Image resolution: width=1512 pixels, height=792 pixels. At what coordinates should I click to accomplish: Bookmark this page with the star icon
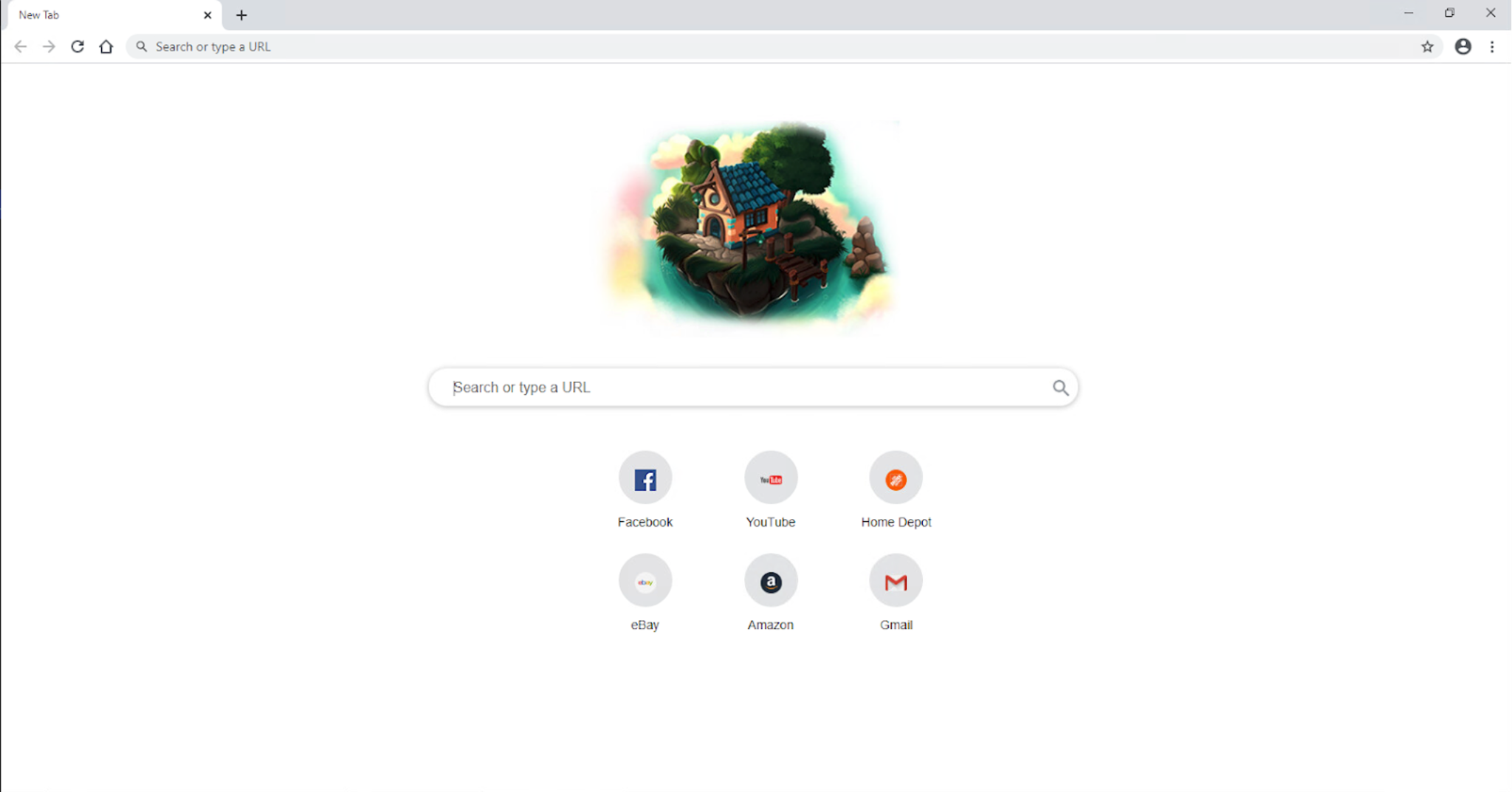click(1427, 47)
